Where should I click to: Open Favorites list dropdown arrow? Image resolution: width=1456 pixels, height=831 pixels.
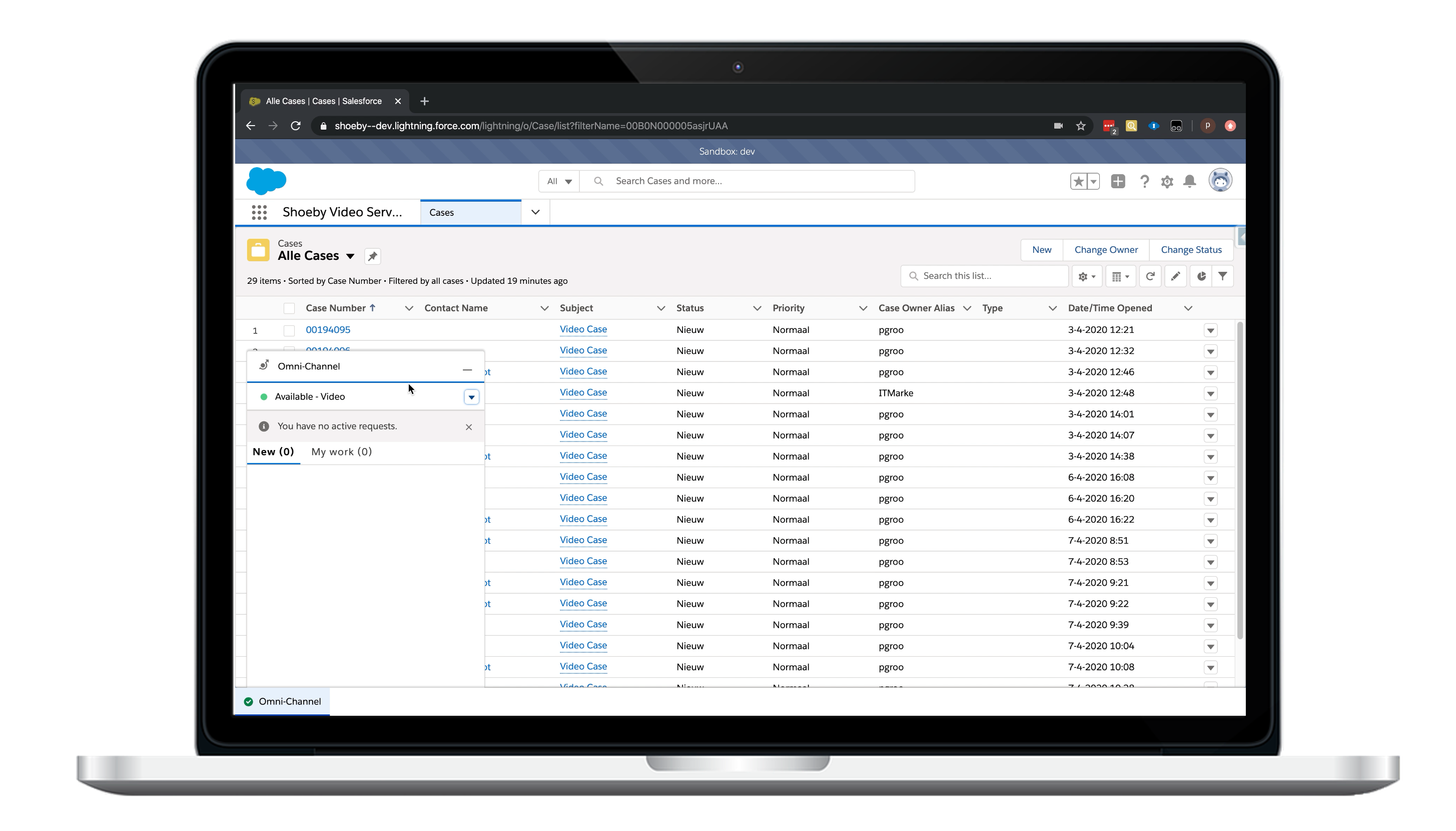coord(1093,182)
